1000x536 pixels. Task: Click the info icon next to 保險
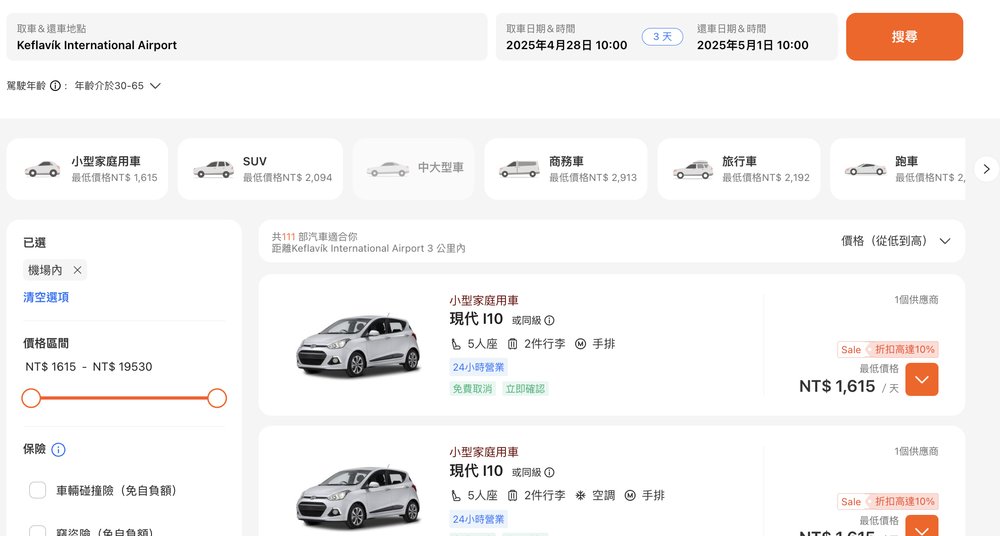[x=58, y=450]
